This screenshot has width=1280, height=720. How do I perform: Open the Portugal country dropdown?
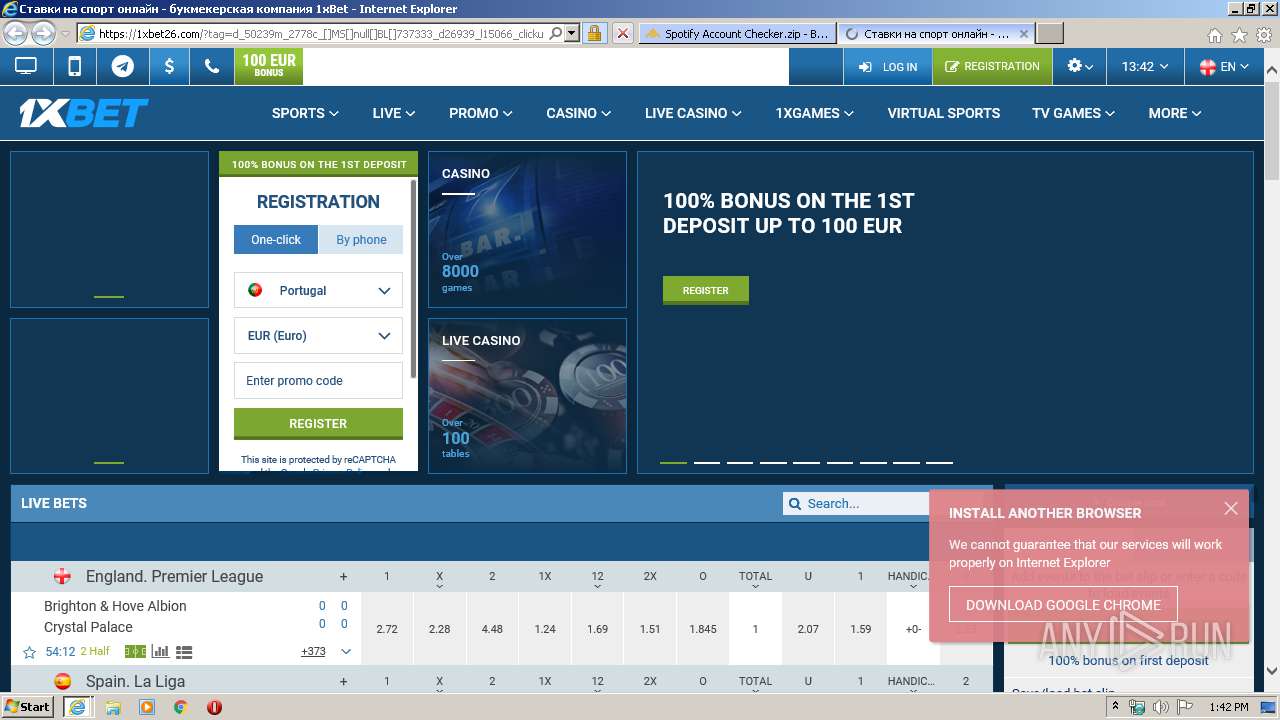[x=318, y=290]
